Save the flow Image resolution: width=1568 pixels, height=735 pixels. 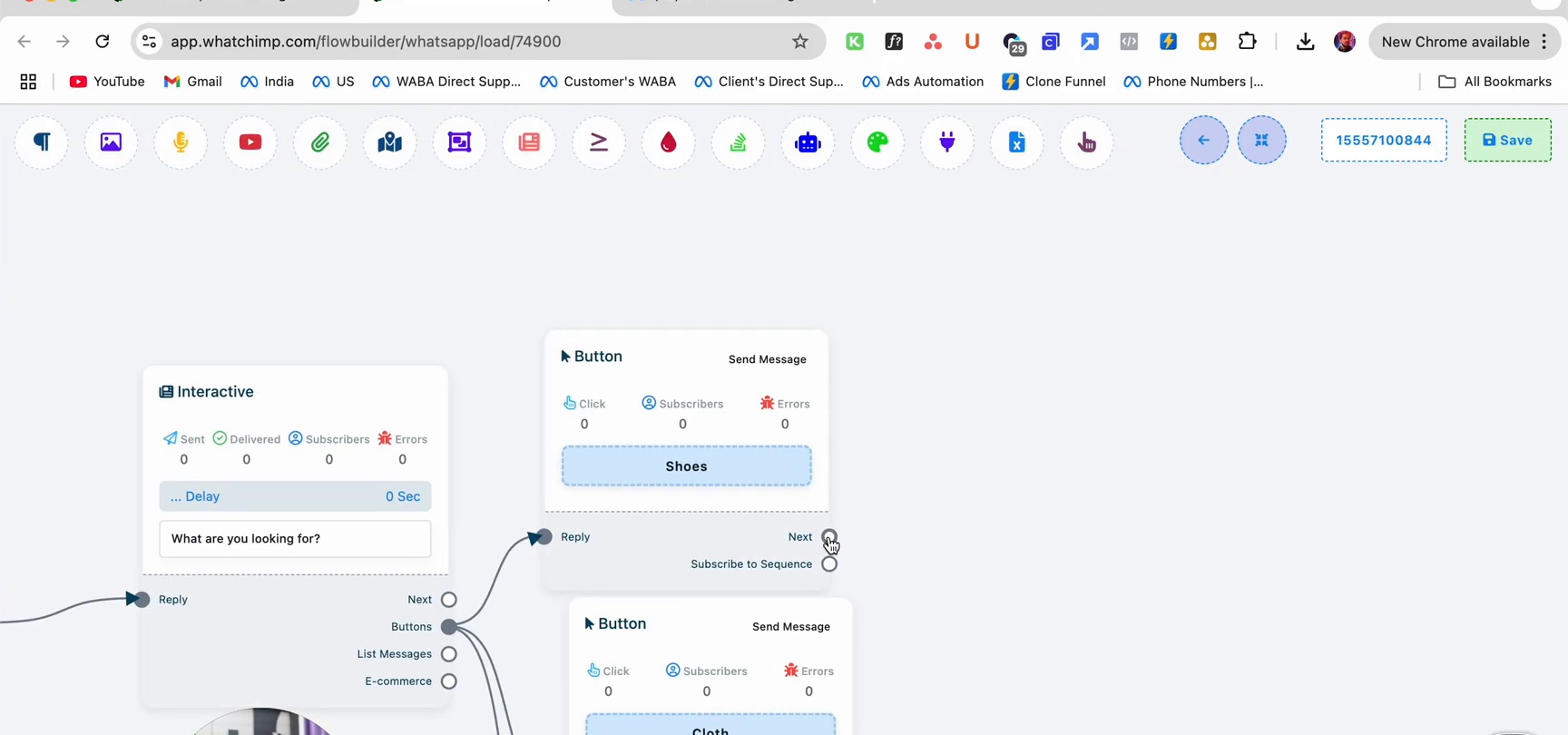point(1508,140)
